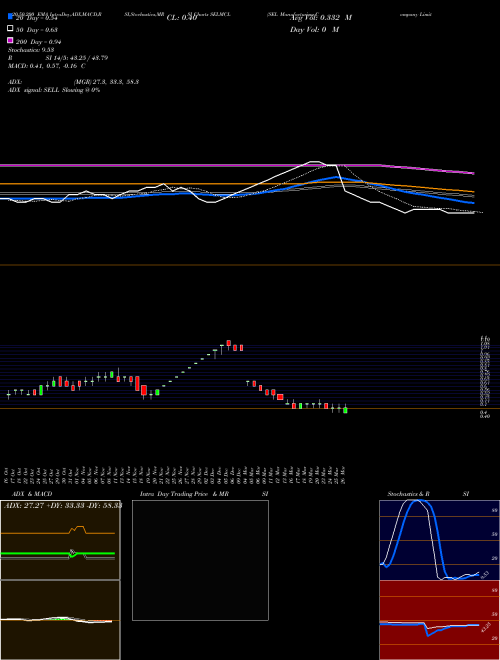Click the highest red candlestick at the peak
500x660 pixels.
coord(229,344)
